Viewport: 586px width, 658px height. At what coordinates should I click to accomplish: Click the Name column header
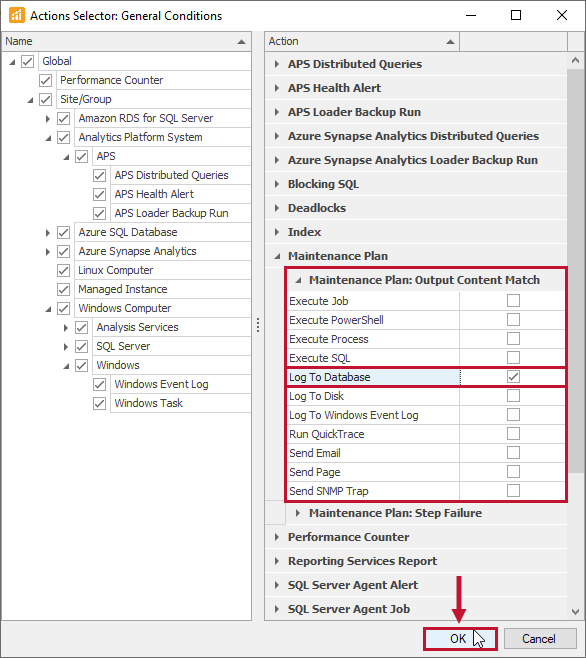coord(126,42)
